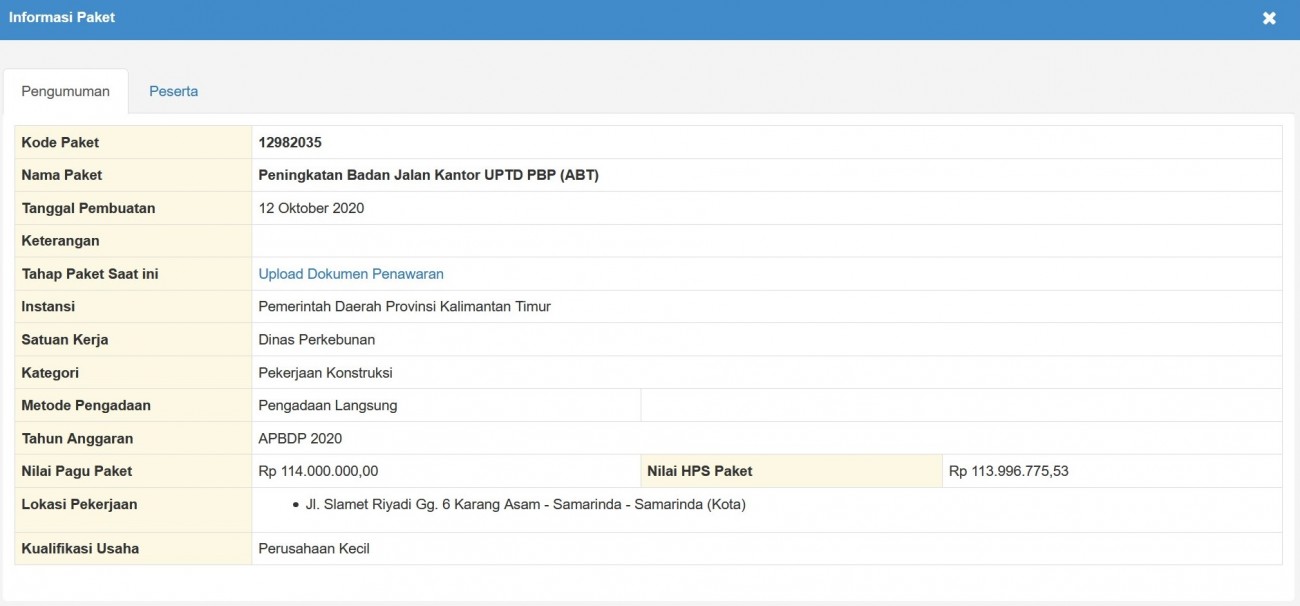Click the Nilai Pagu Paket amount
1300x606 pixels.
[x=318, y=471]
